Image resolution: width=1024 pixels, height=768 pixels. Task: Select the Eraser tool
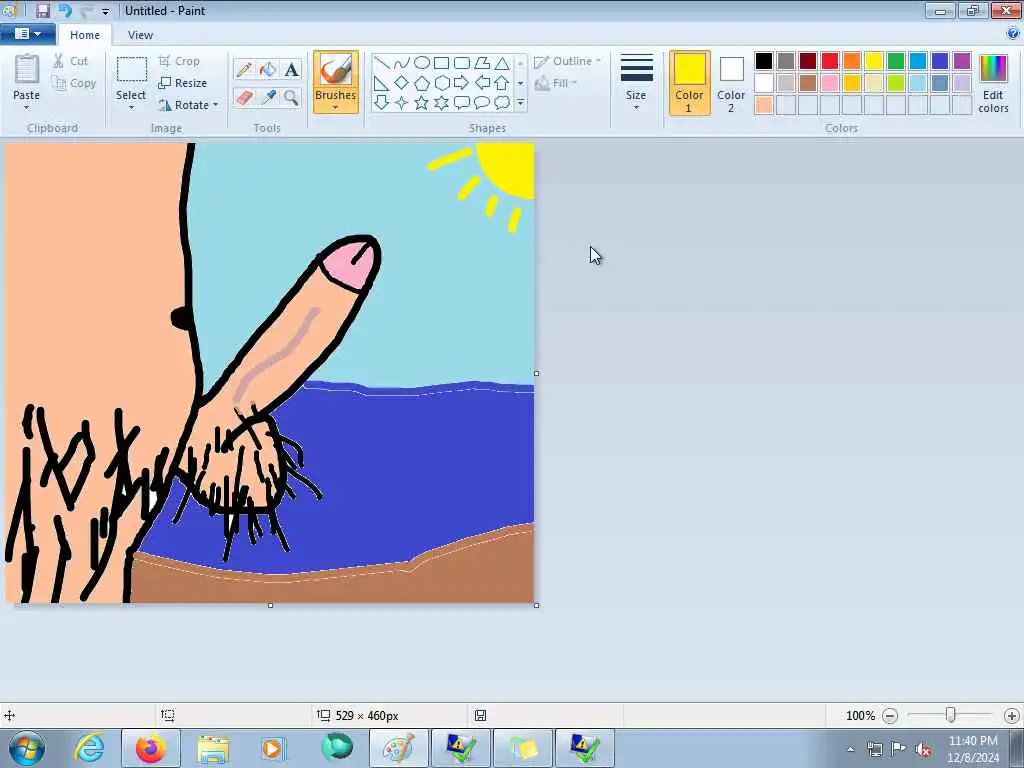coord(244,98)
